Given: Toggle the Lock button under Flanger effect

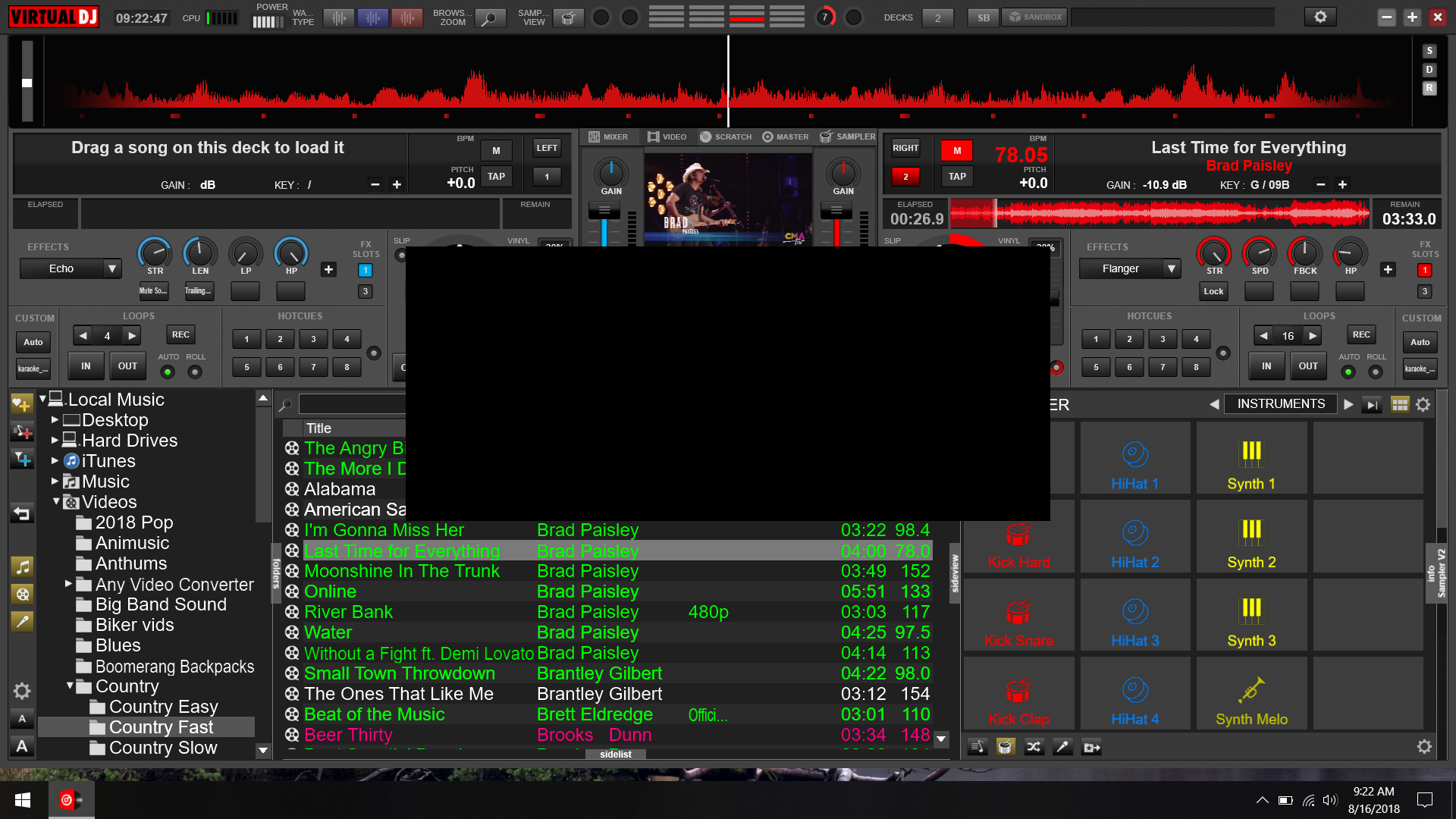Looking at the screenshot, I should pyautogui.click(x=1213, y=291).
